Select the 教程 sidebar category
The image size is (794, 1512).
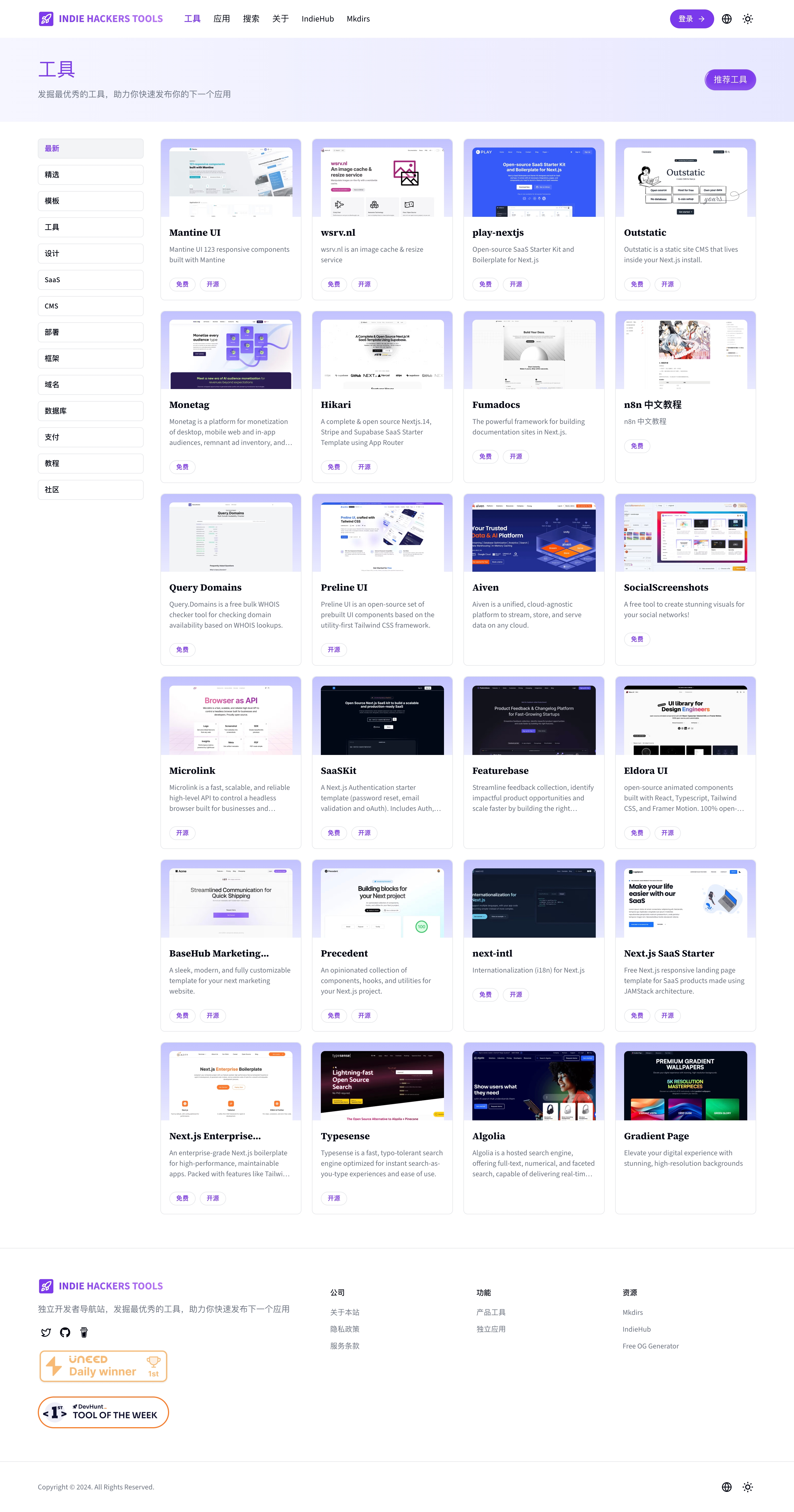click(x=90, y=463)
